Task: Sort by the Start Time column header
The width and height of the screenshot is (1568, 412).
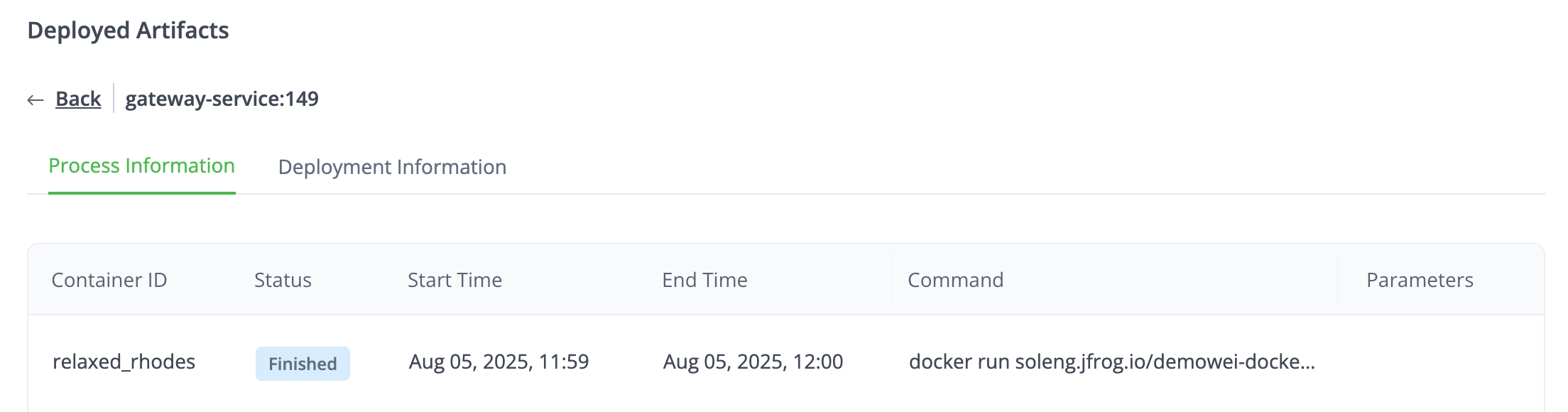Action: pyautogui.click(x=454, y=280)
